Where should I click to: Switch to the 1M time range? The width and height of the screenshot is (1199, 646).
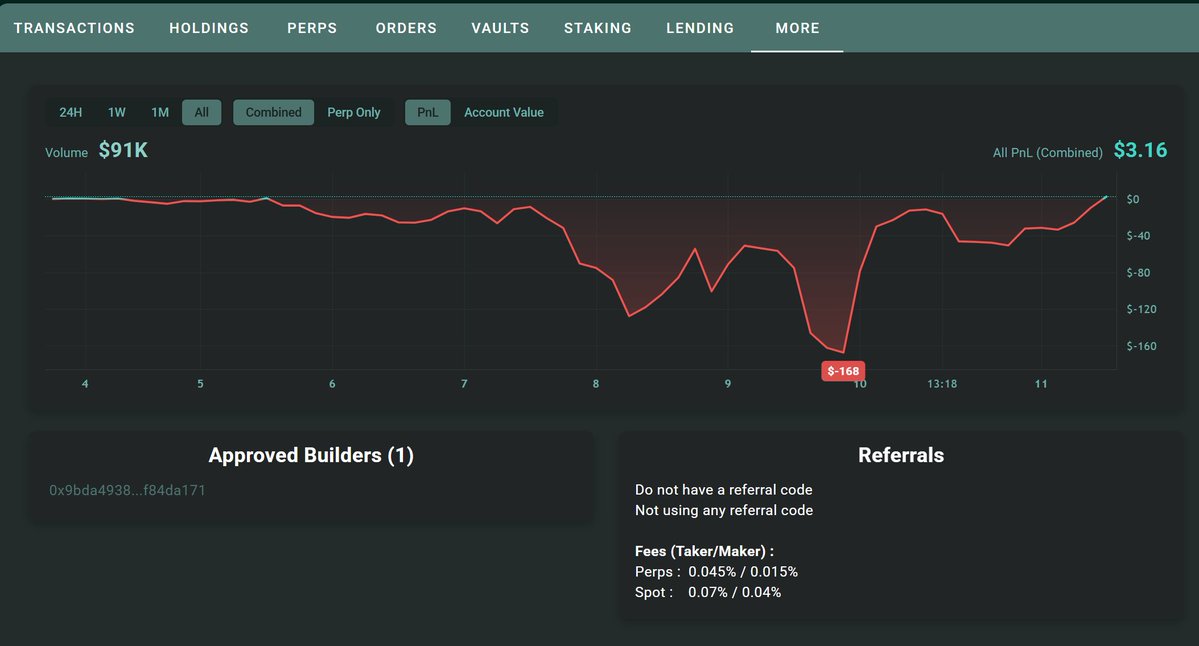(x=159, y=112)
